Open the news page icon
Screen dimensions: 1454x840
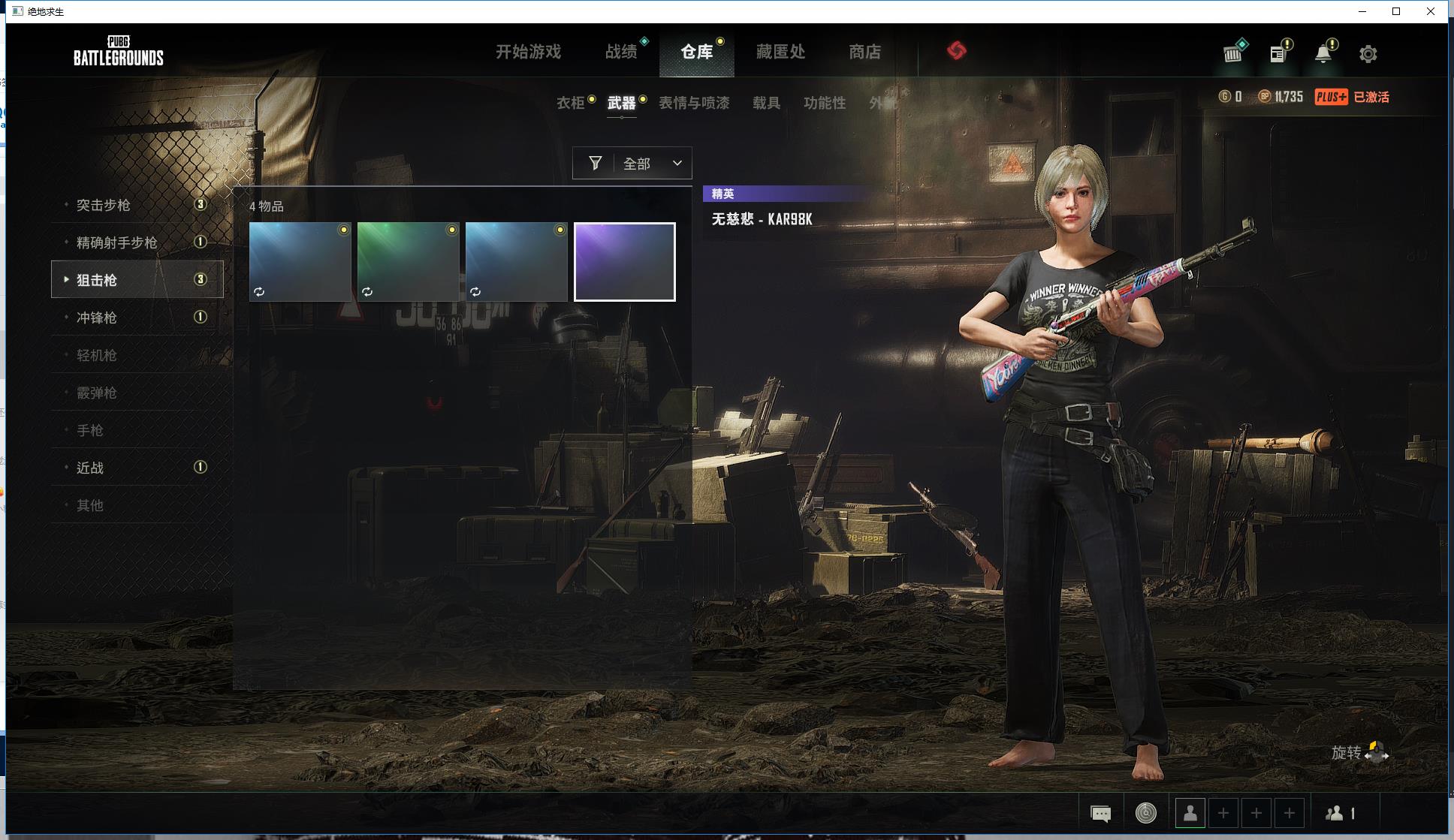click(1278, 53)
